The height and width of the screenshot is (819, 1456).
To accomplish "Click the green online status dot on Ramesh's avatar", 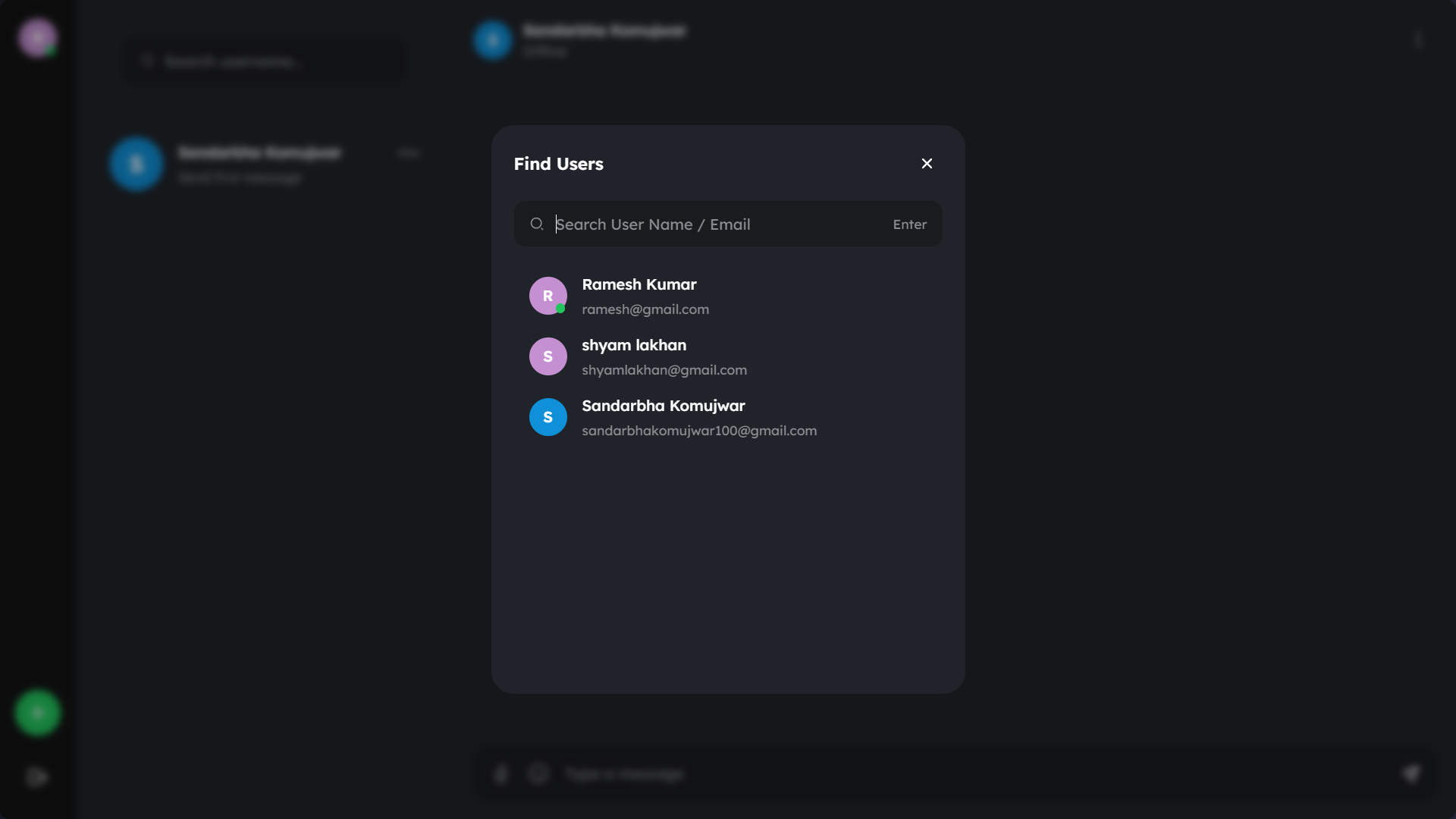I will tap(560, 308).
